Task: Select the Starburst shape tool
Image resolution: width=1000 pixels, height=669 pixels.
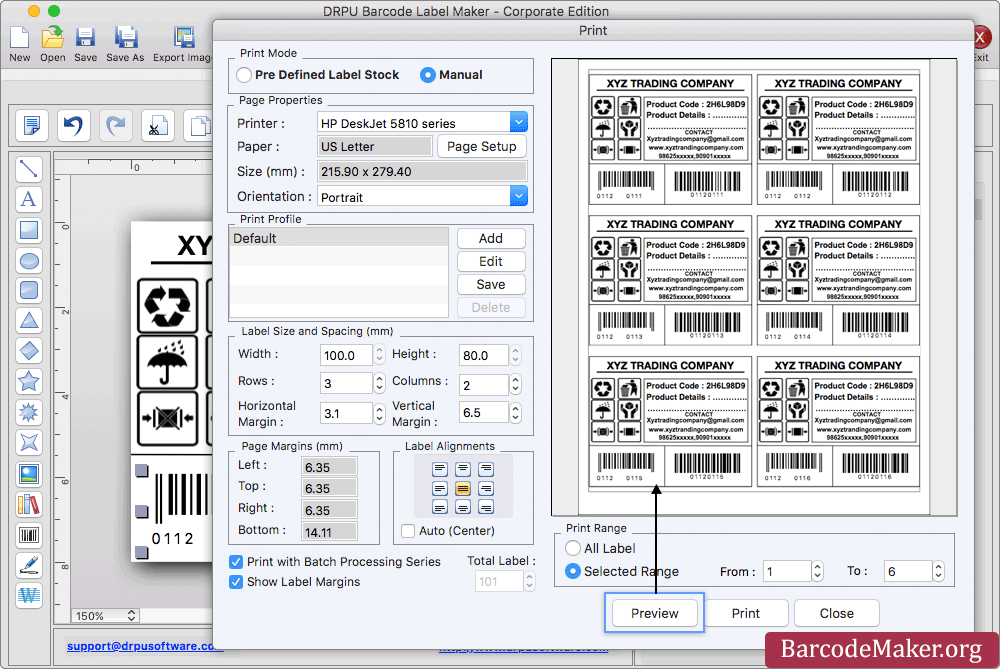Action: [x=29, y=412]
